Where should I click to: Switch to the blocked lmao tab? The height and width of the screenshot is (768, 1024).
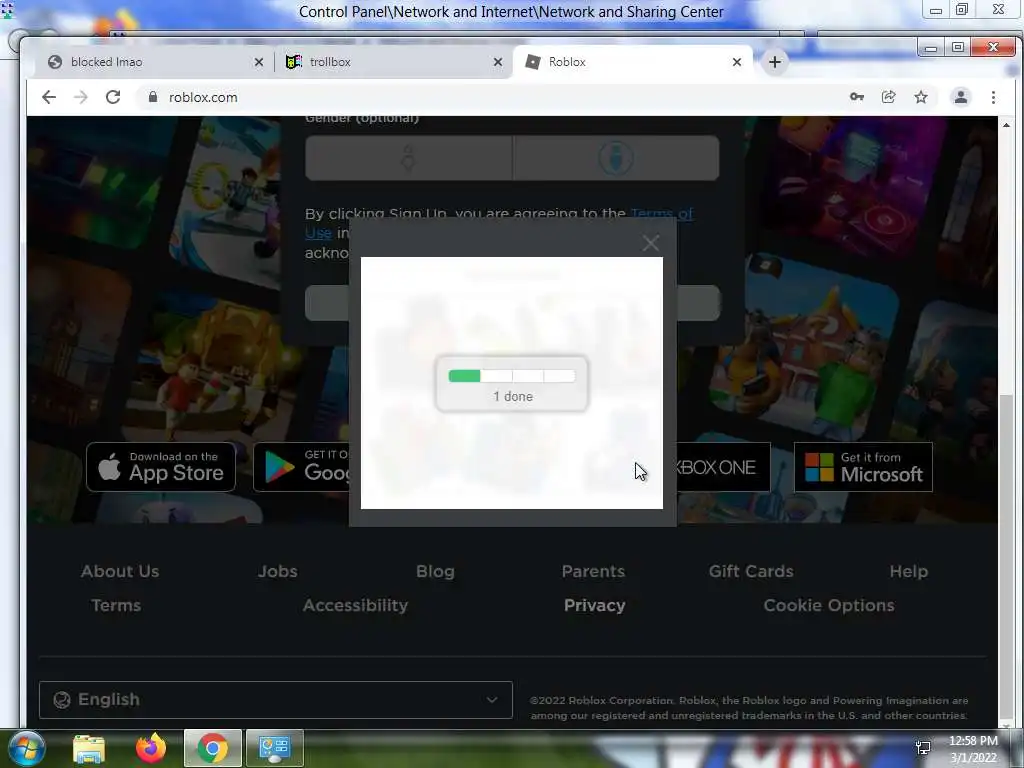(x=153, y=62)
